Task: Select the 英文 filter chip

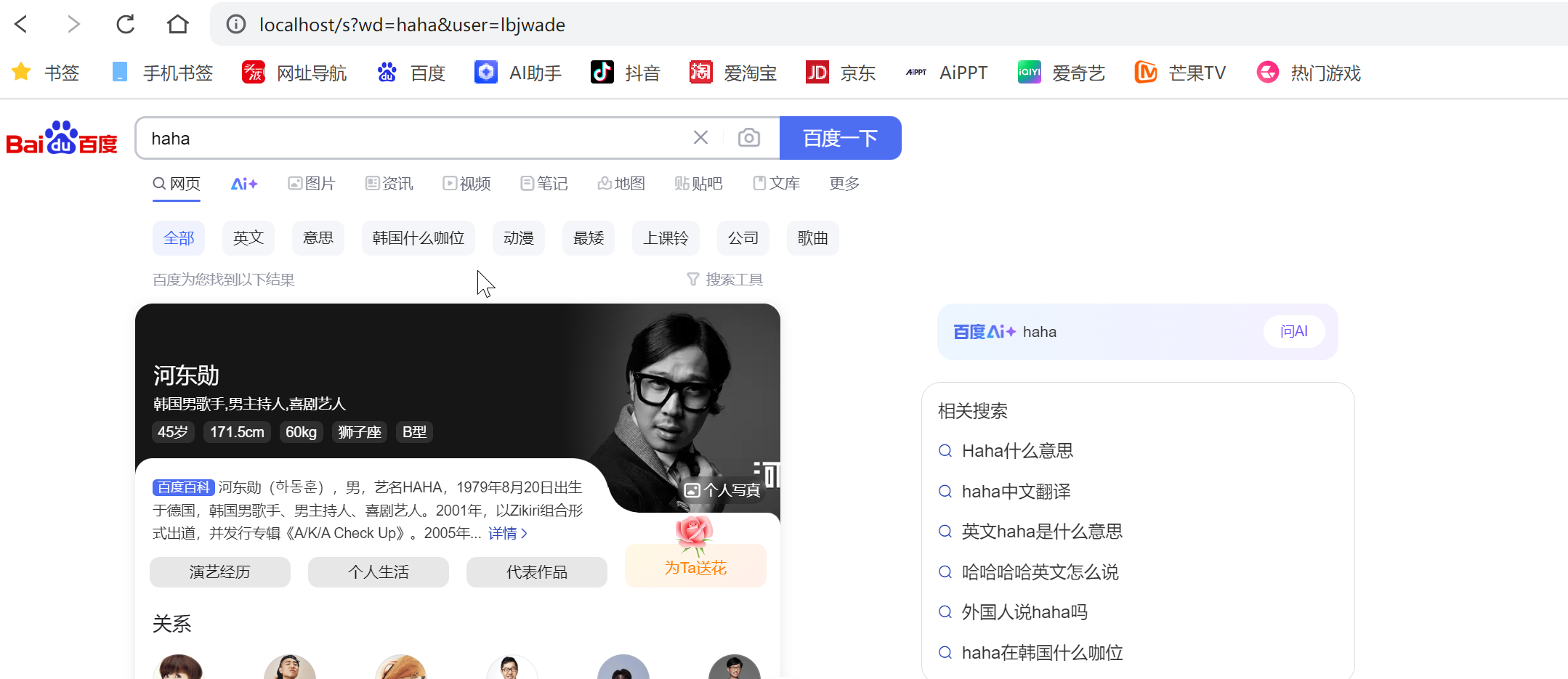Action: [248, 238]
